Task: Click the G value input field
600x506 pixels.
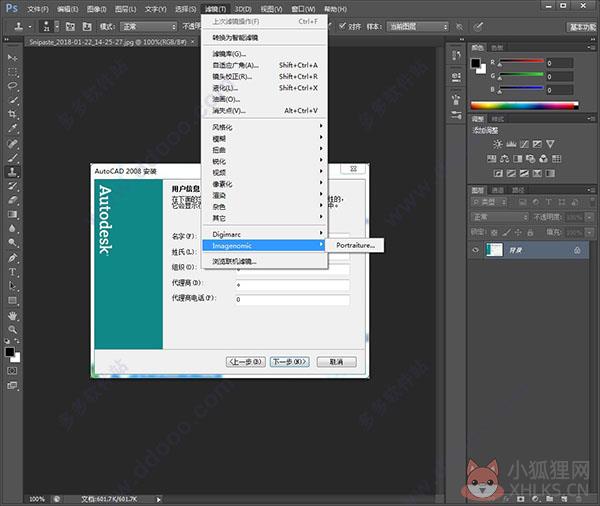Action: (x=559, y=77)
